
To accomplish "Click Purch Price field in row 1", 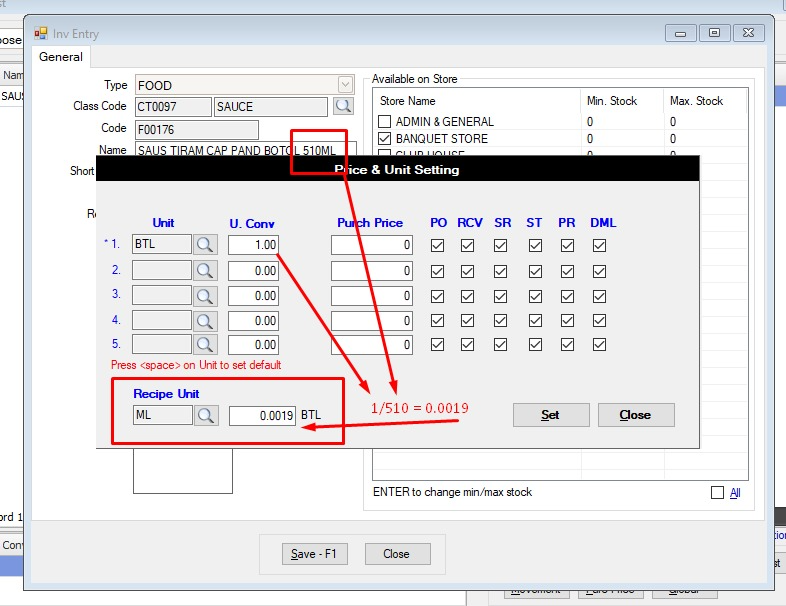I will pyautogui.click(x=371, y=245).
